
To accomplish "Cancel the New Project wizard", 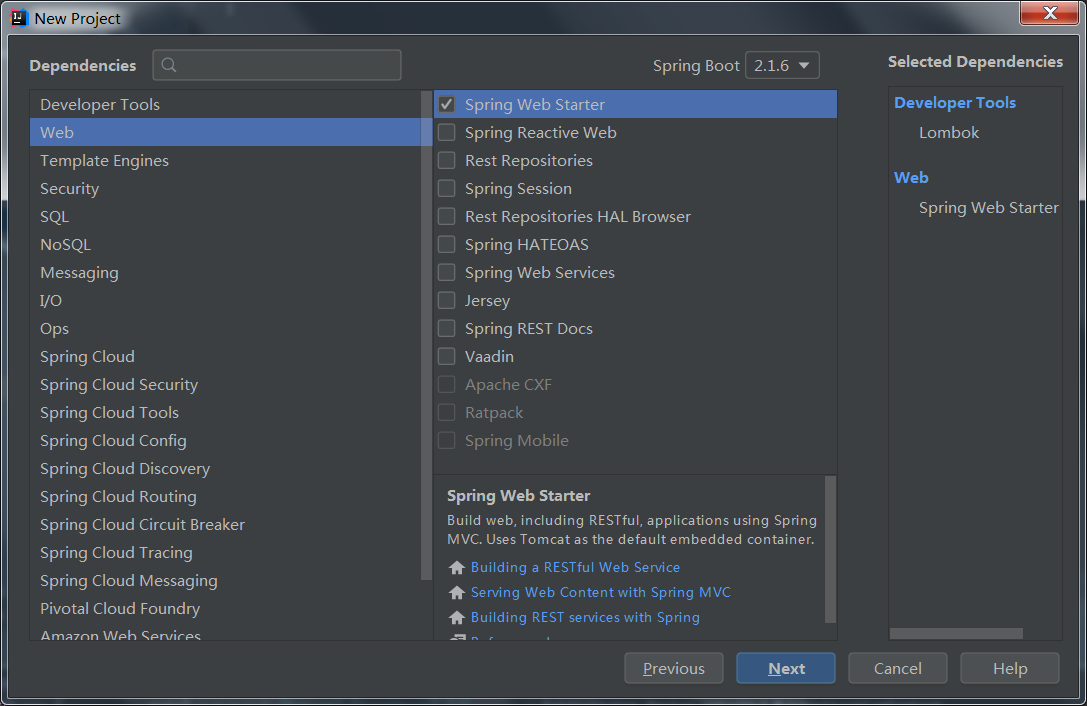I will (x=898, y=668).
